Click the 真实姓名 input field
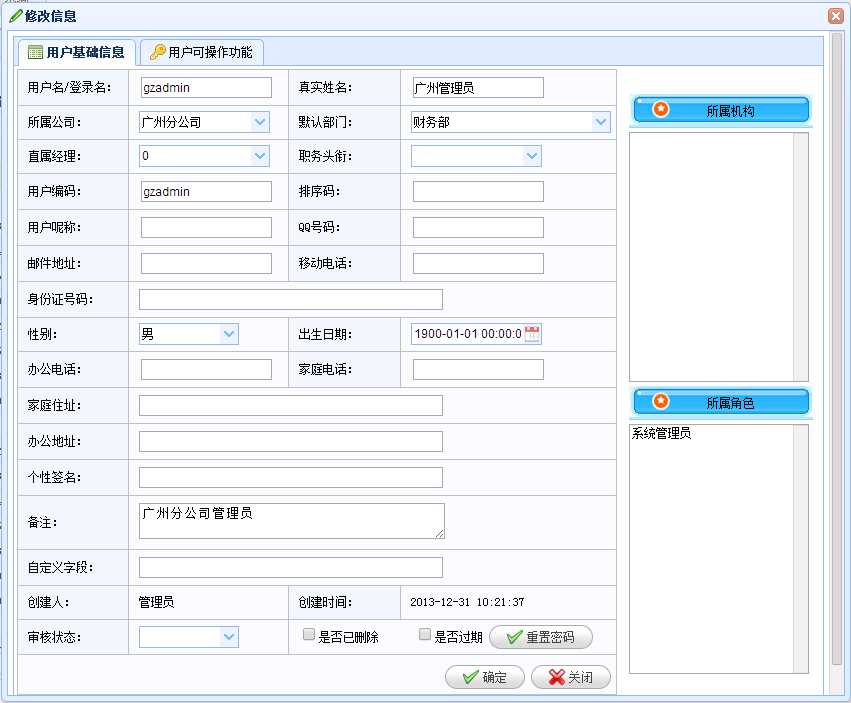Viewport: 851px width, 703px height. click(478, 87)
